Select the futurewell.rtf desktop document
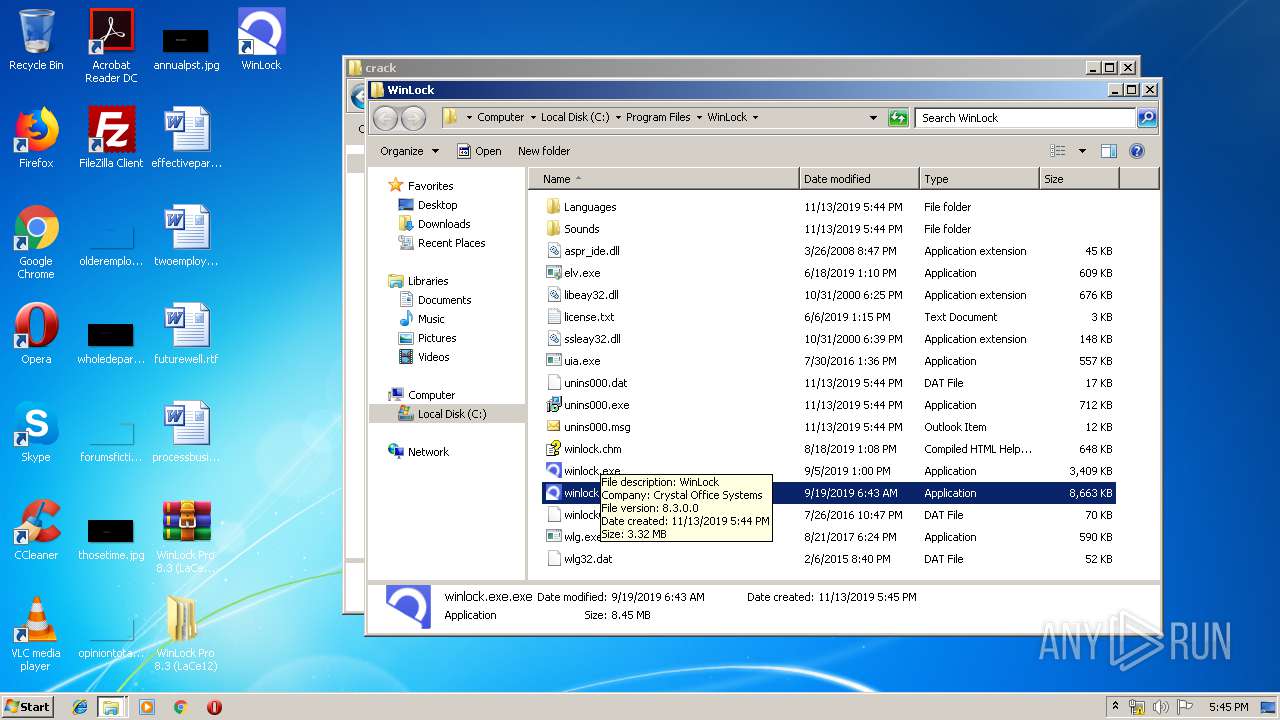Viewport: 1280px width, 720px height. pyautogui.click(x=186, y=334)
